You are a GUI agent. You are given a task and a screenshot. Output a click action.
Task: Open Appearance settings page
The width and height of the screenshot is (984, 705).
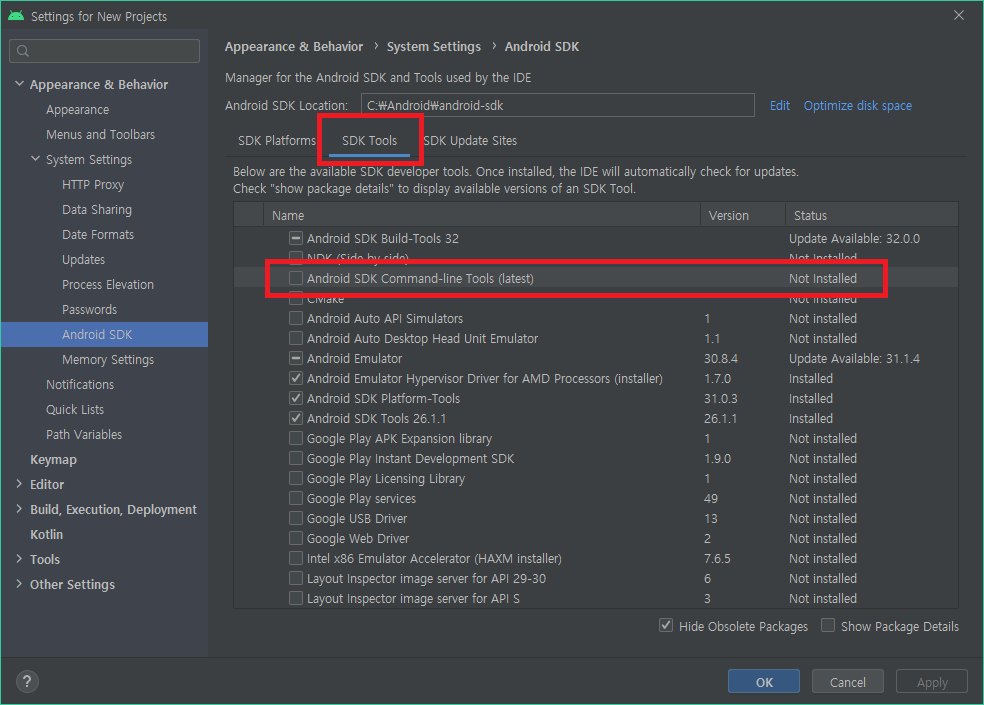(x=77, y=110)
